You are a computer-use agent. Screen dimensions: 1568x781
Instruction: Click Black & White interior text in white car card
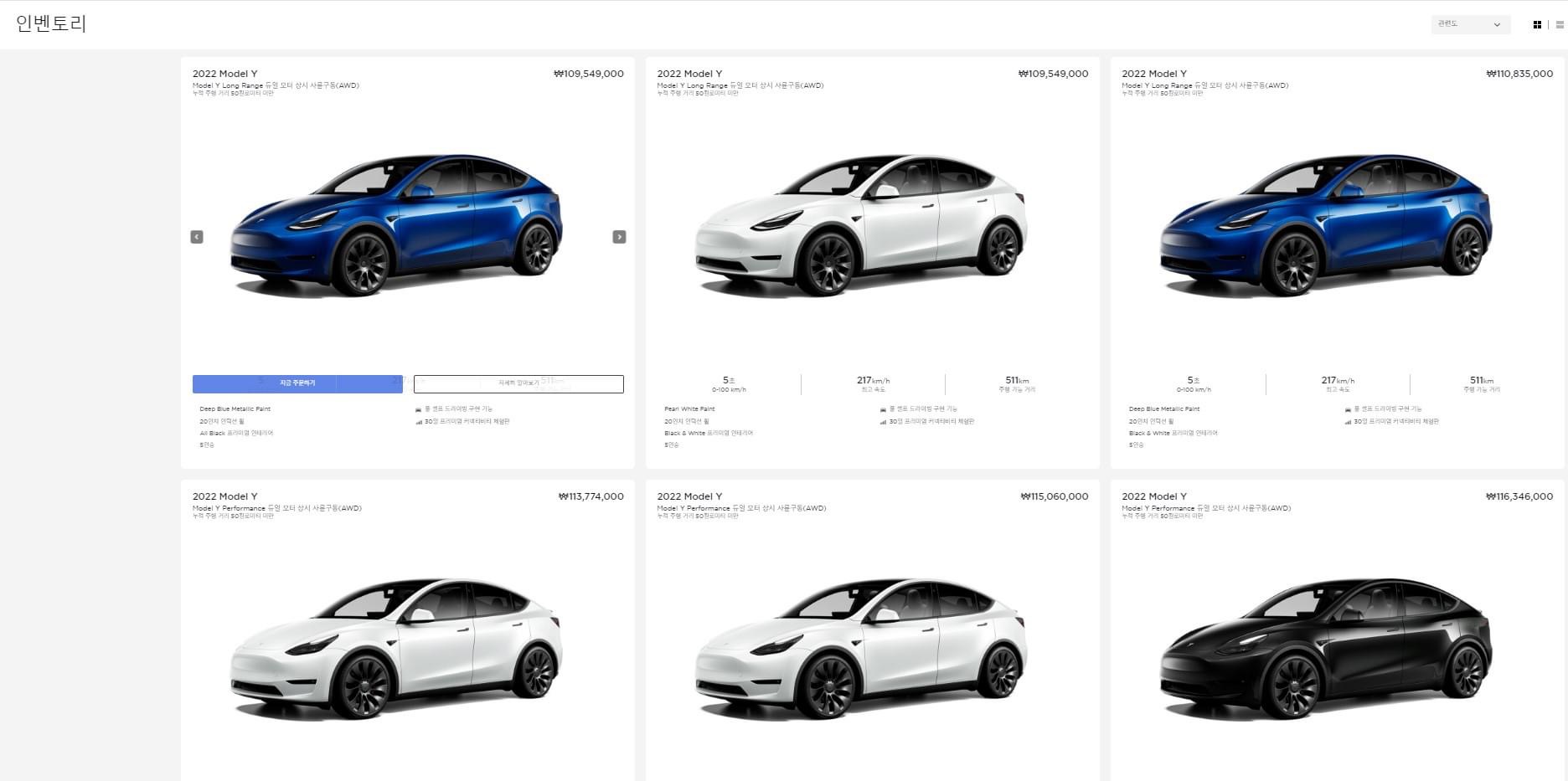(709, 434)
